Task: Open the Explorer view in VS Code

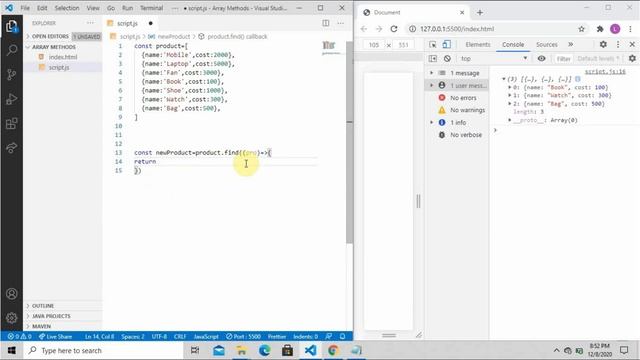Action: tap(11, 27)
